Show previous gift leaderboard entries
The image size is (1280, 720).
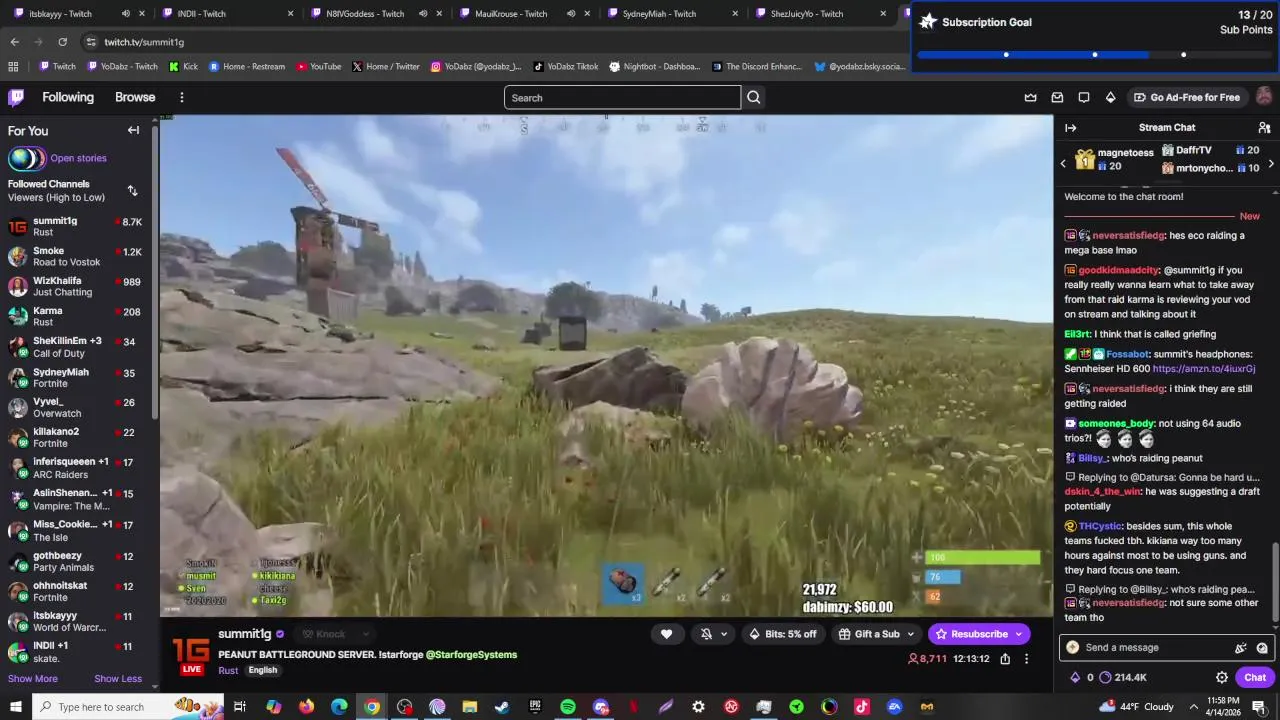[x=1063, y=163]
